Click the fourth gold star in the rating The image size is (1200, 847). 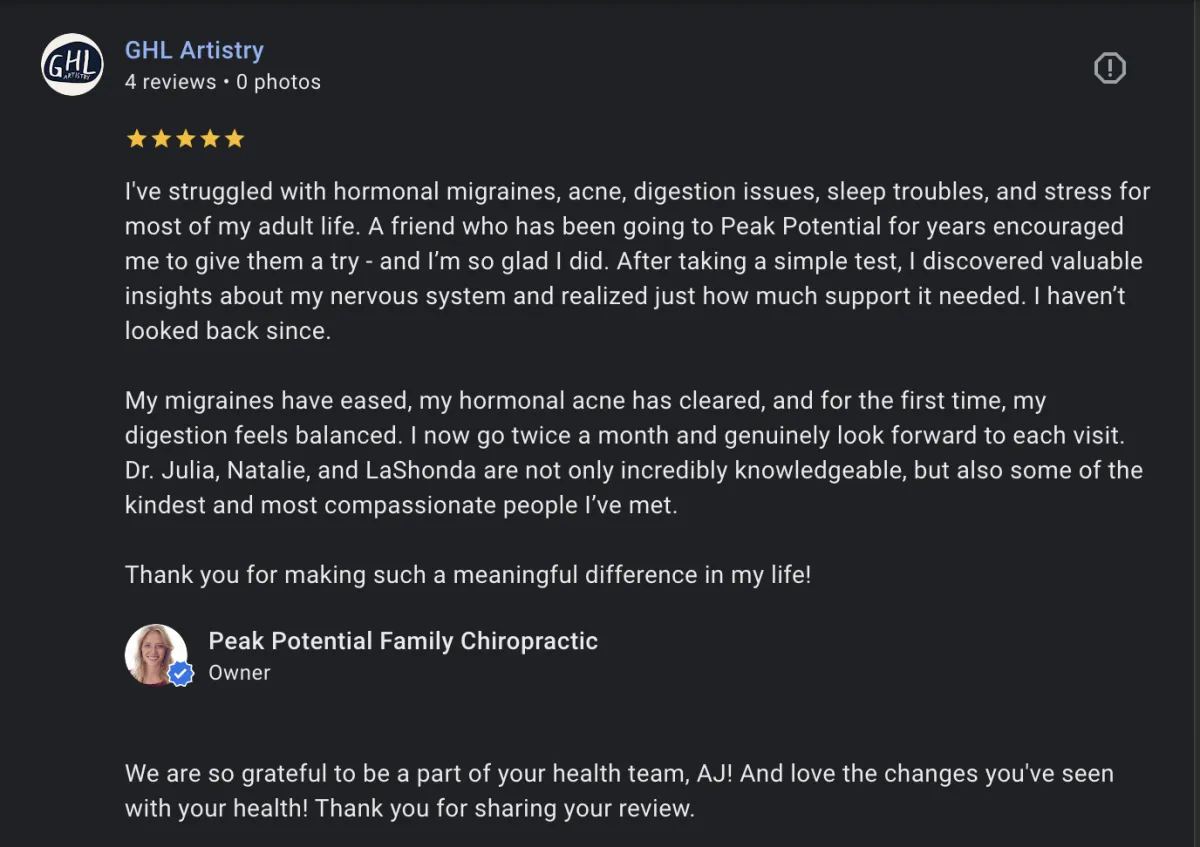[x=210, y=139]
